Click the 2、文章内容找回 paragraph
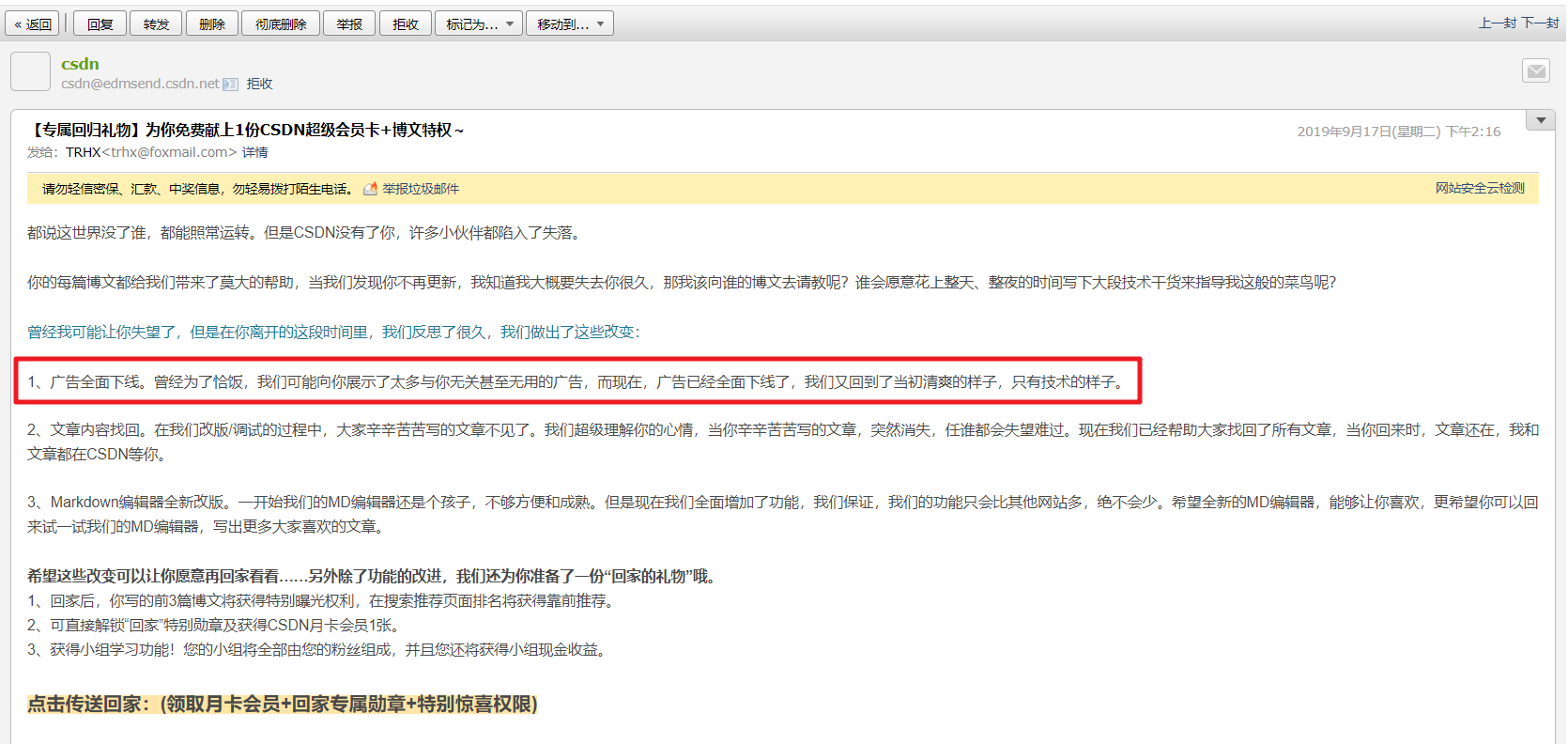 click(x=783, y=442)
